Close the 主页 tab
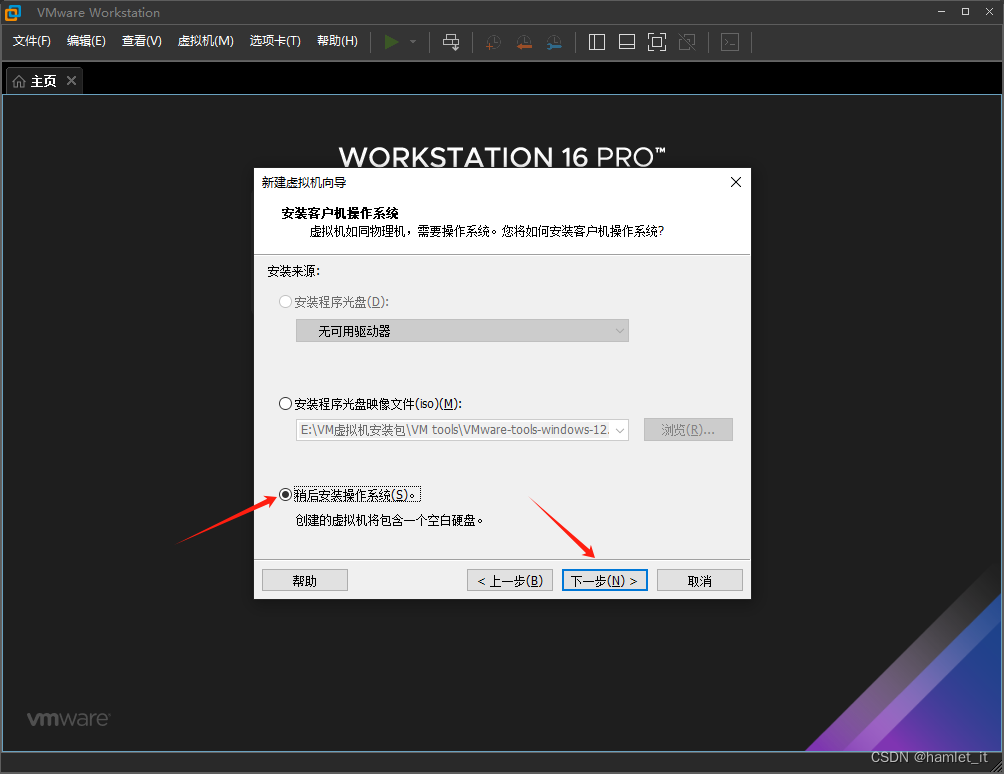 [x=72, y=81]
